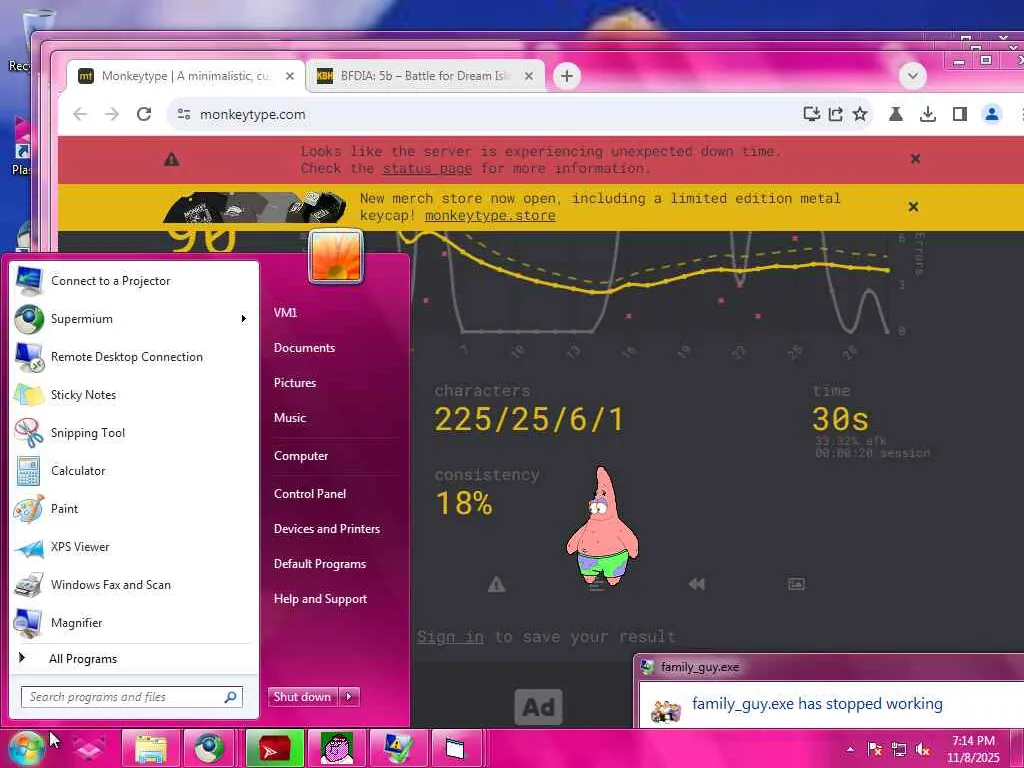
Task: Toggle the browser side panel
Action: (x=959, y=114)
